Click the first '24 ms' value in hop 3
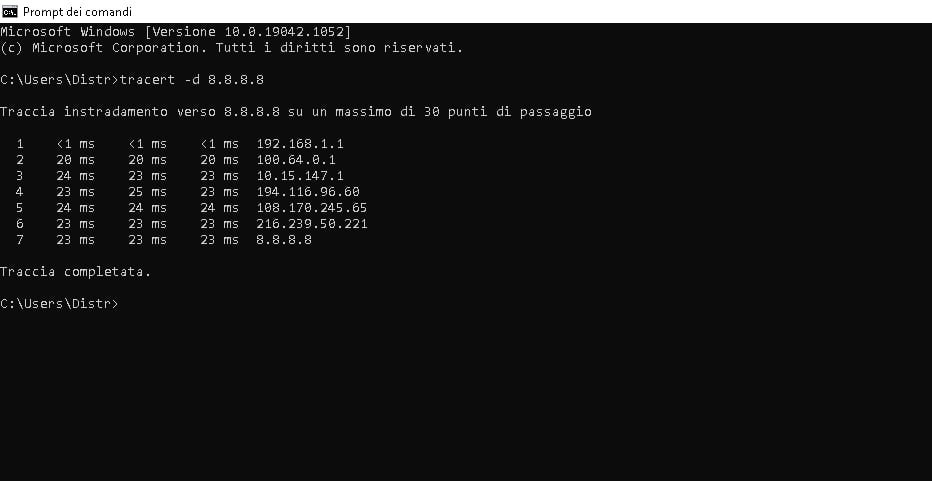Image resolution: width=932 pixels, height=481 pixels. point(75,176)
